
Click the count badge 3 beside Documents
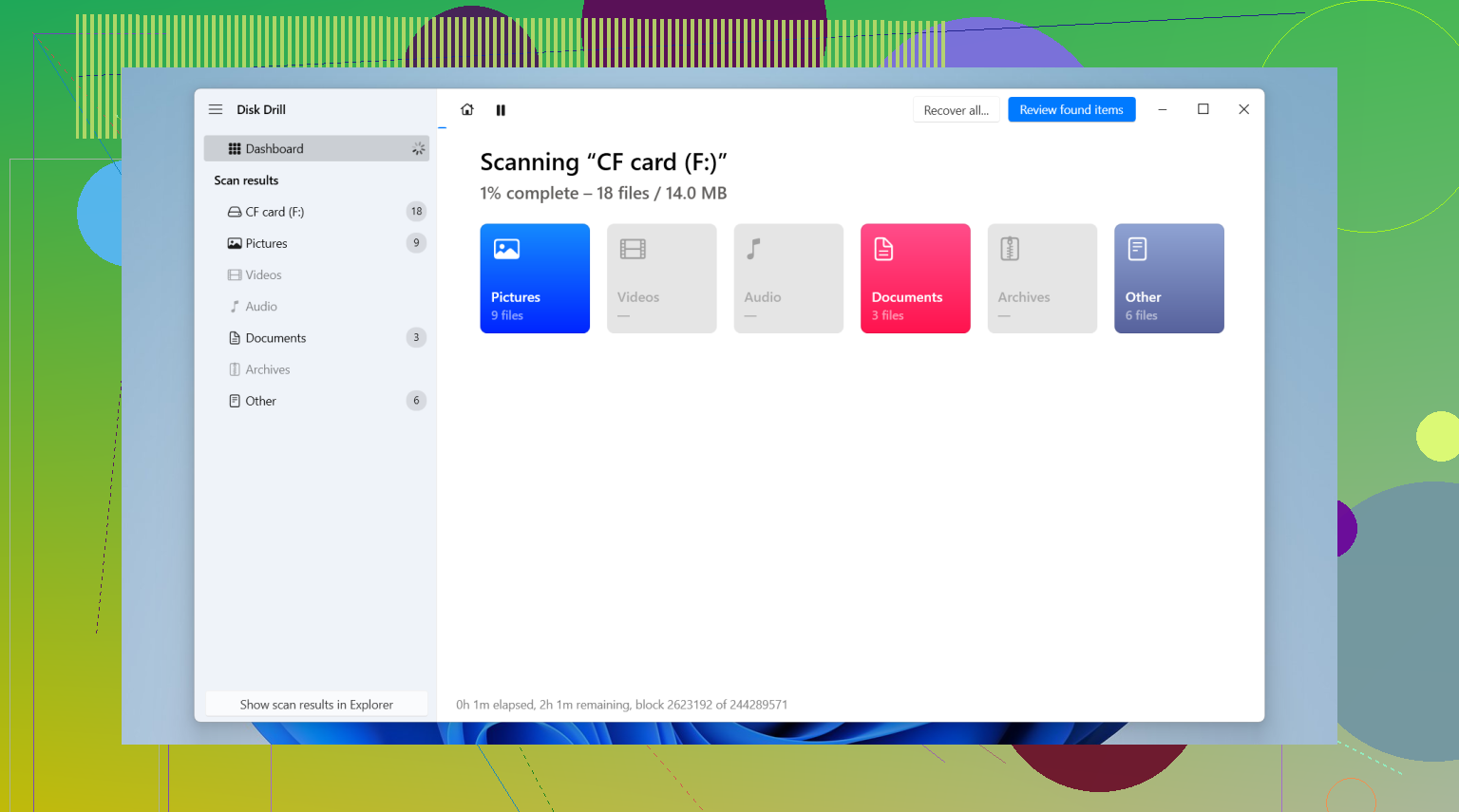tap(416, 337)
